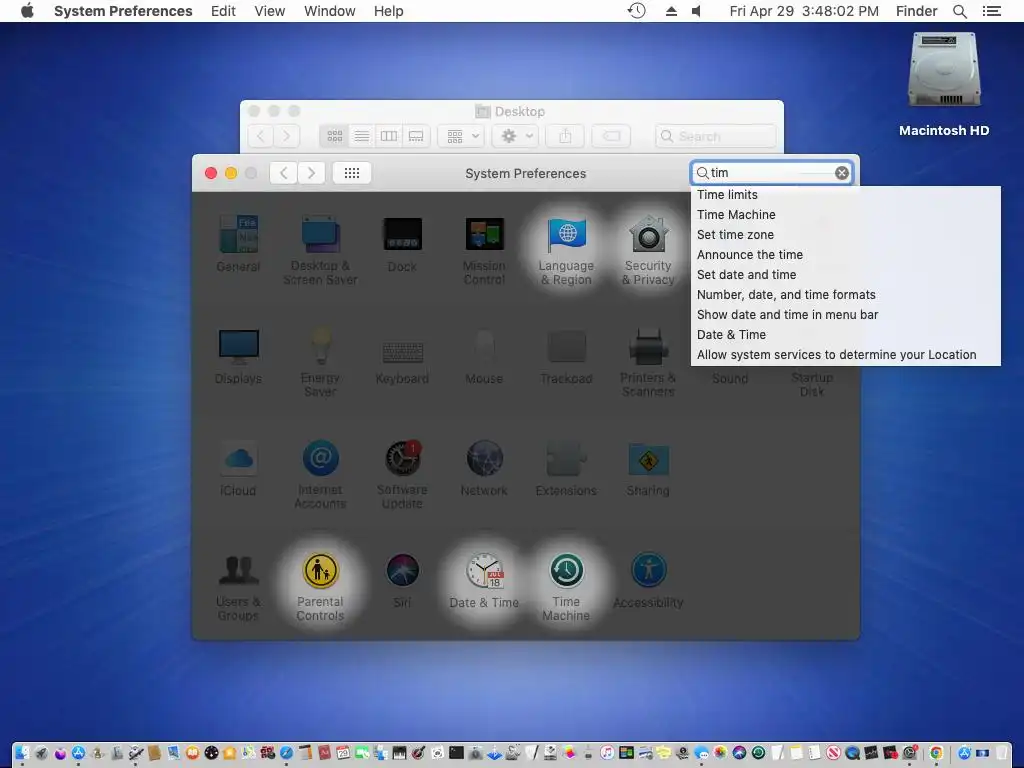Open the Edit menu
The image size is (1024, 768).
(223, 11)
